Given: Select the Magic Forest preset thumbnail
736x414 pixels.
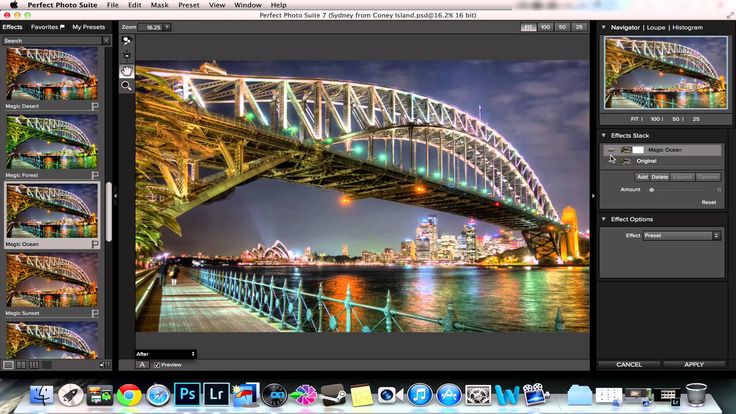Looking at the screenshot, I should click(52, 142).
